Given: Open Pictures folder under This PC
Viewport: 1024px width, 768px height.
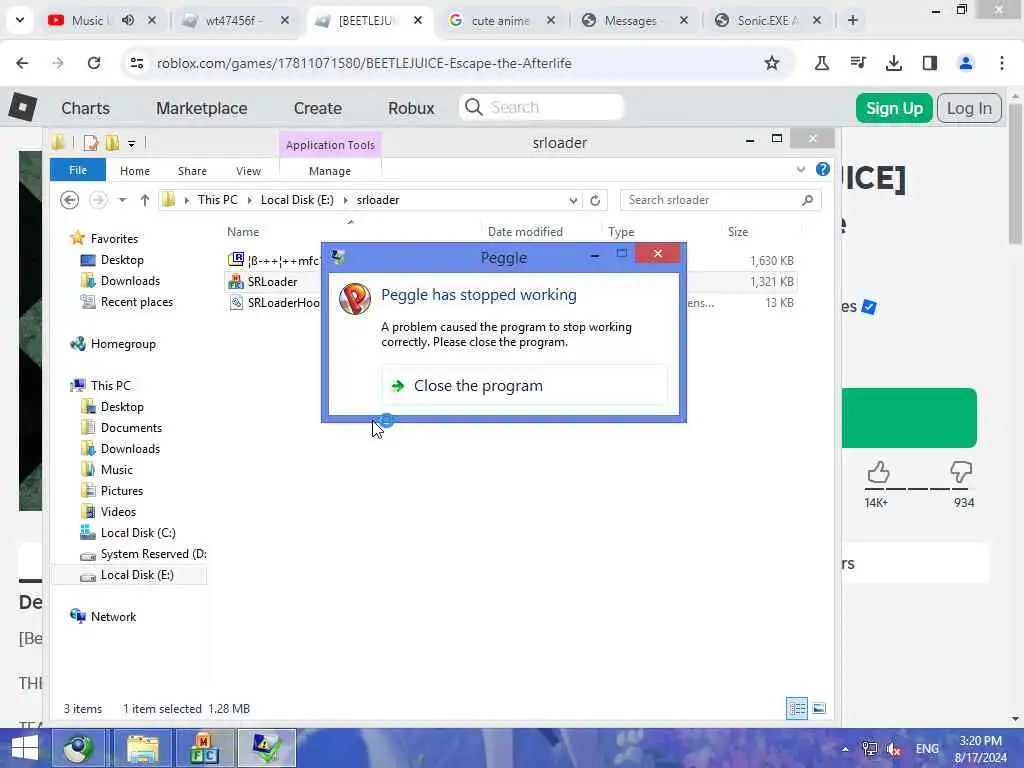Looking at the screenshot, I should pos(121,490).
